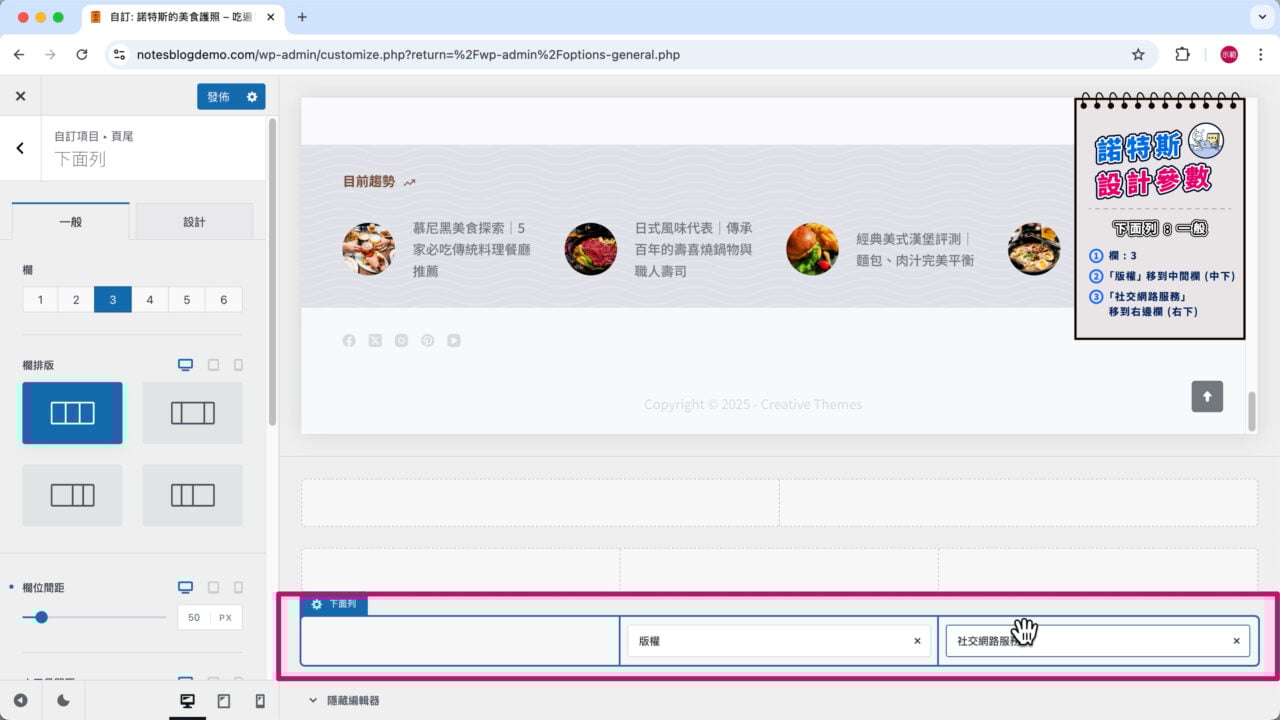Choose the equal three-column layout
Screen dimensions: 1280x720
[x=73, y=413]
